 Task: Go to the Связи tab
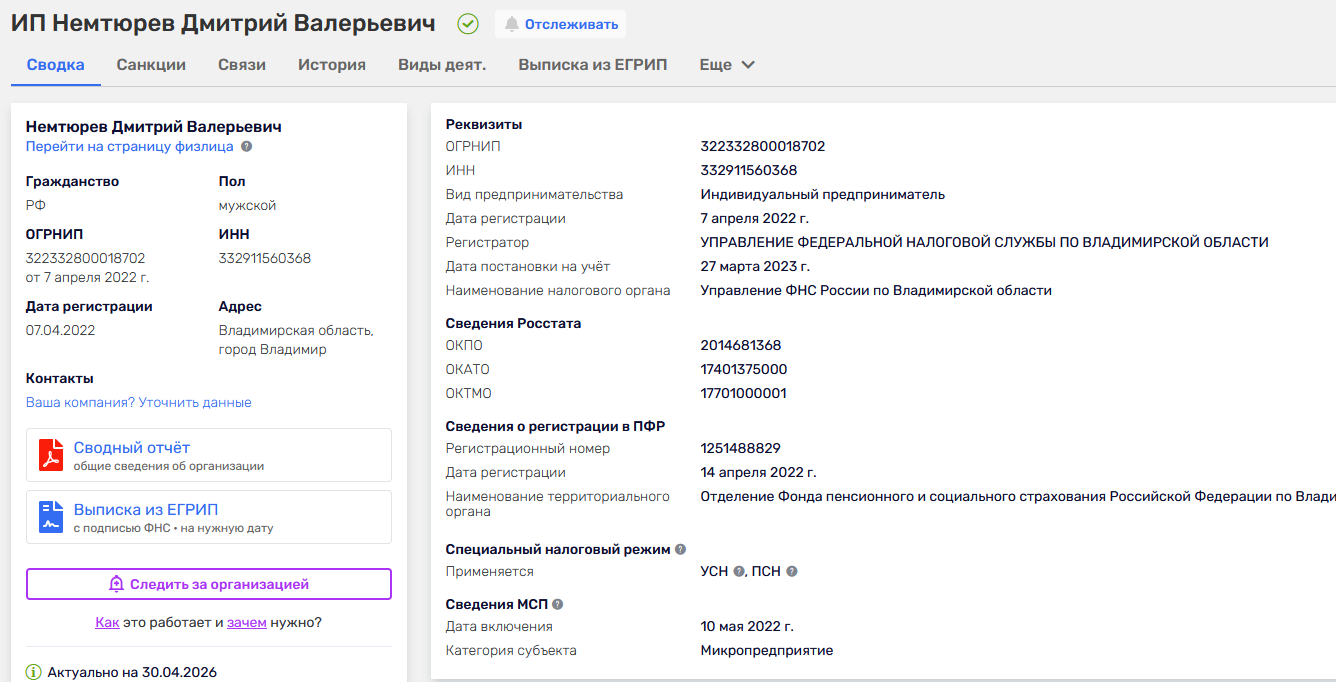(242, 65)
